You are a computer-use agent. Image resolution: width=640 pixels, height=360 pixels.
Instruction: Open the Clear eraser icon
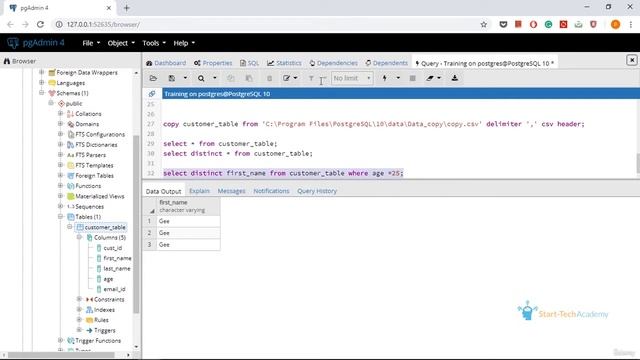[x=430, y=78]
